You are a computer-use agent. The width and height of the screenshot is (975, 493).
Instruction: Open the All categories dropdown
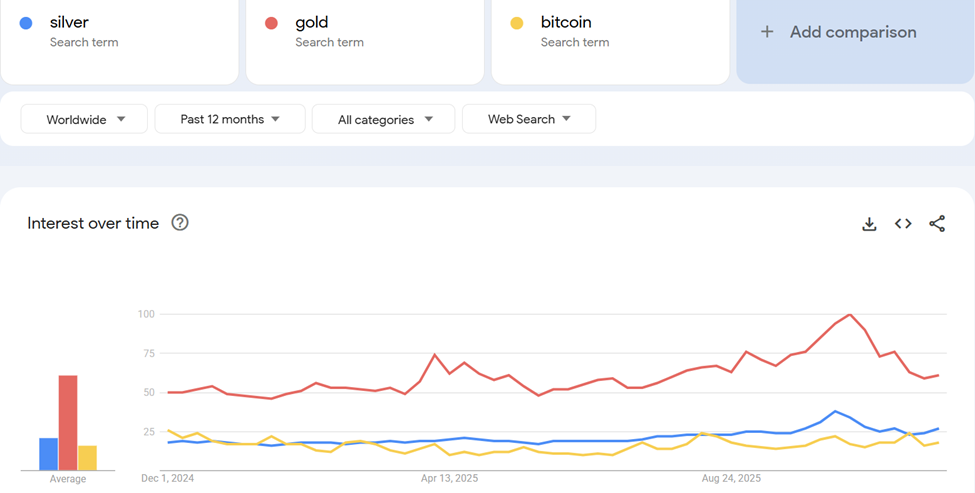point(384,119)
